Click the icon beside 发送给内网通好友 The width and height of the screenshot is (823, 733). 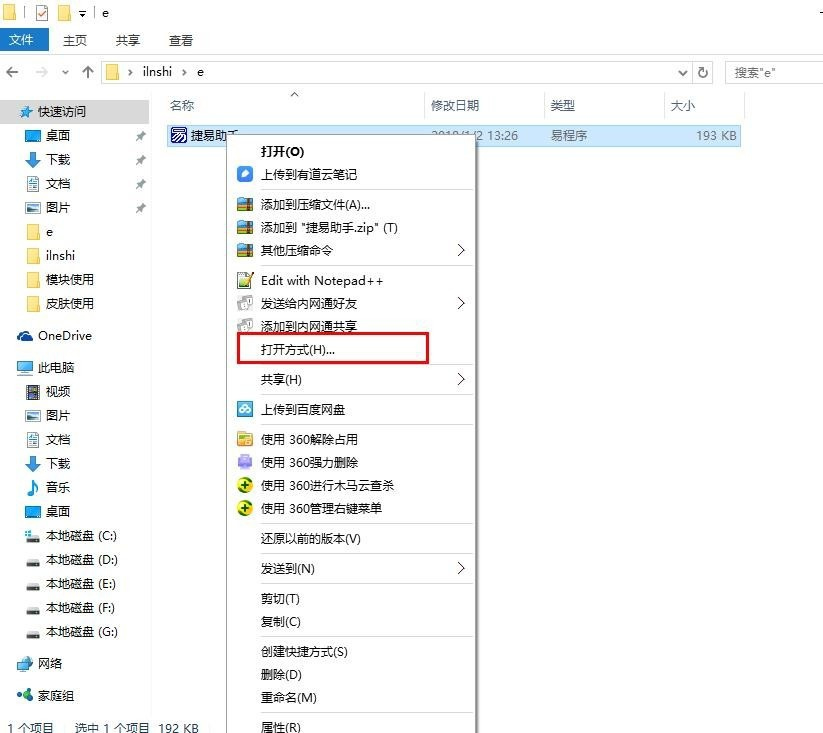(245, 303)
